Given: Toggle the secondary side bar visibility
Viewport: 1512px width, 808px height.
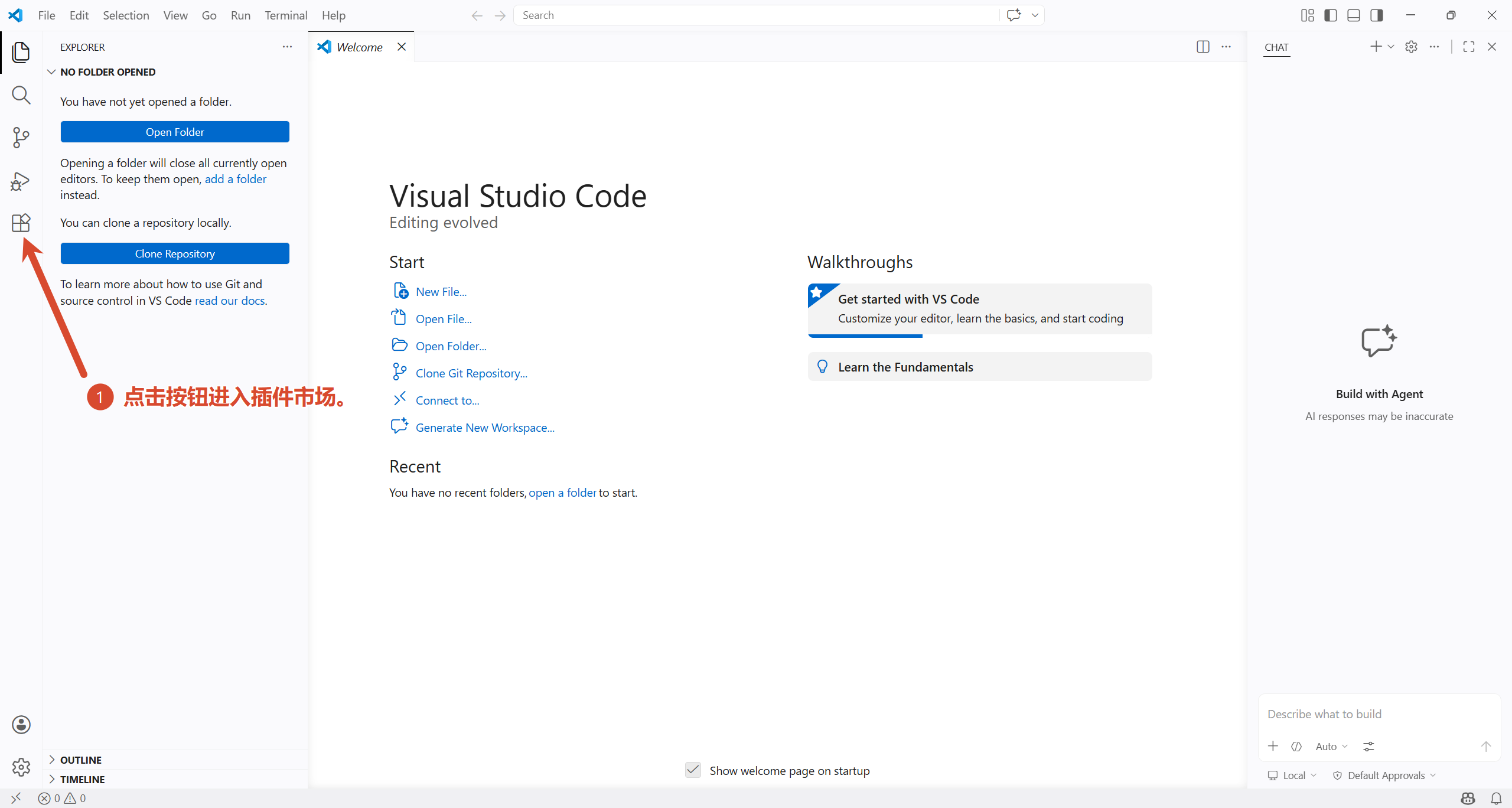Looking at the screenshot, I should pyautogui.click(x=1377, y=15).
